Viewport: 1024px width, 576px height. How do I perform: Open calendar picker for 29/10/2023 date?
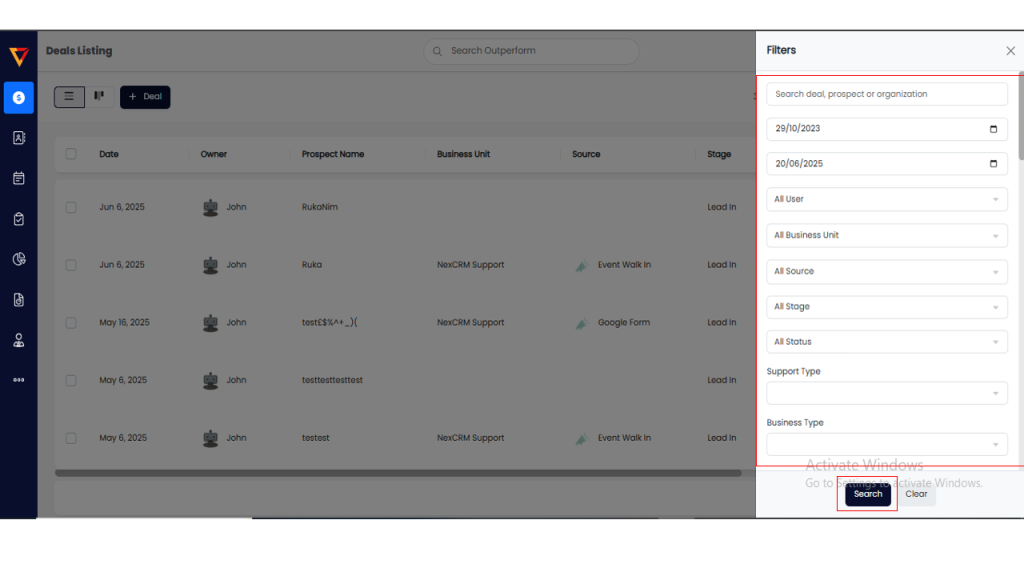992,129
